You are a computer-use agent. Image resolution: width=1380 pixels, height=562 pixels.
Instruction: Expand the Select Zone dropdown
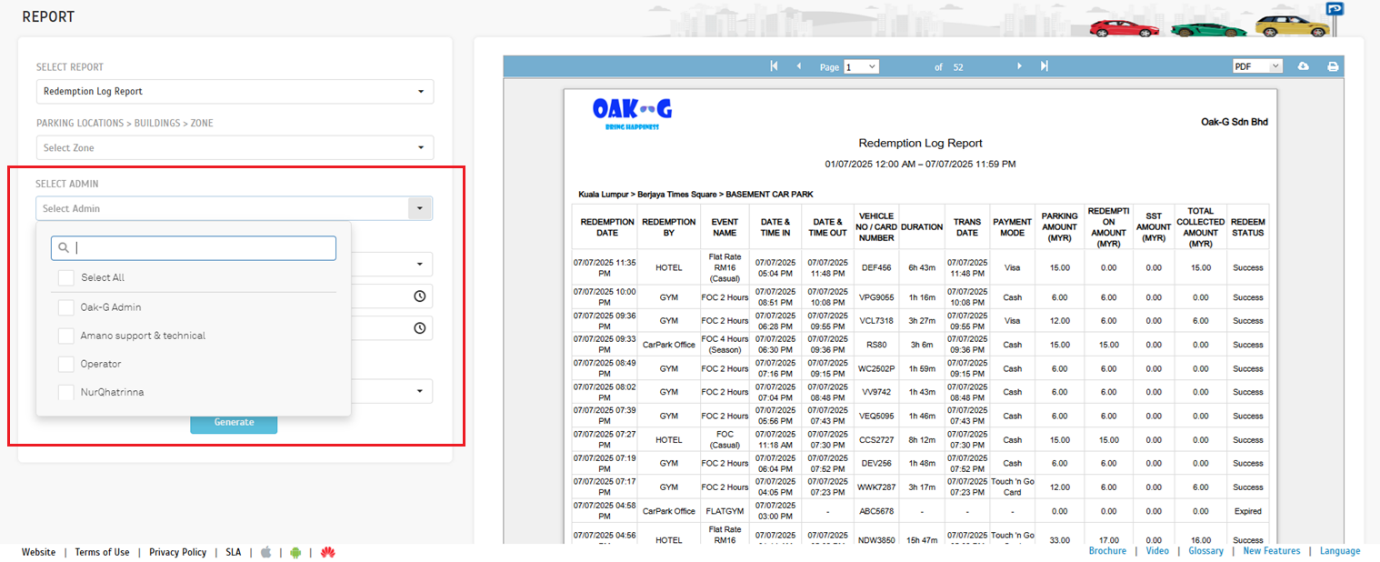(235, 148)
